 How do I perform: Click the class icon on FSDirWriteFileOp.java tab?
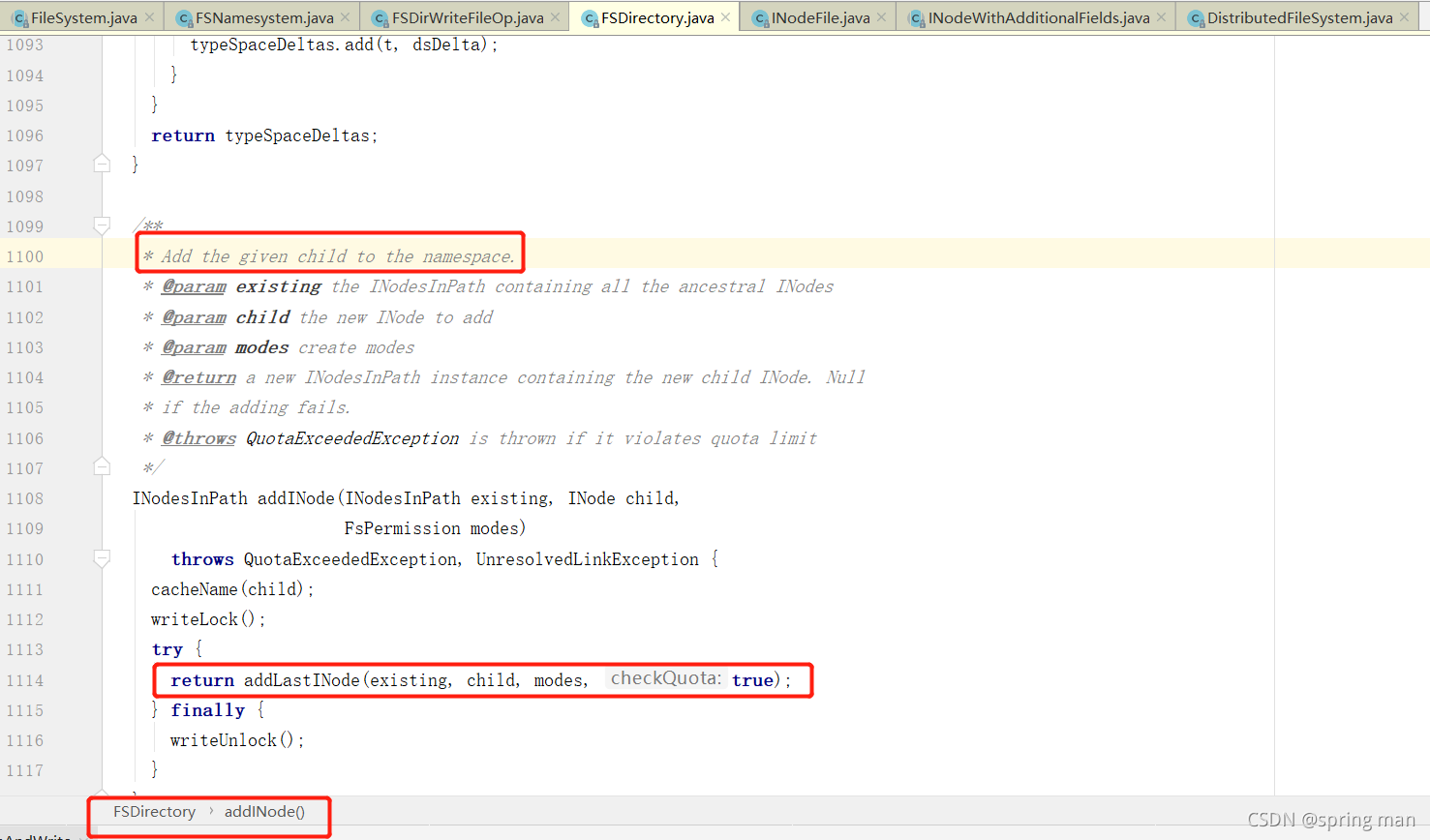click(x=380, y=18)
